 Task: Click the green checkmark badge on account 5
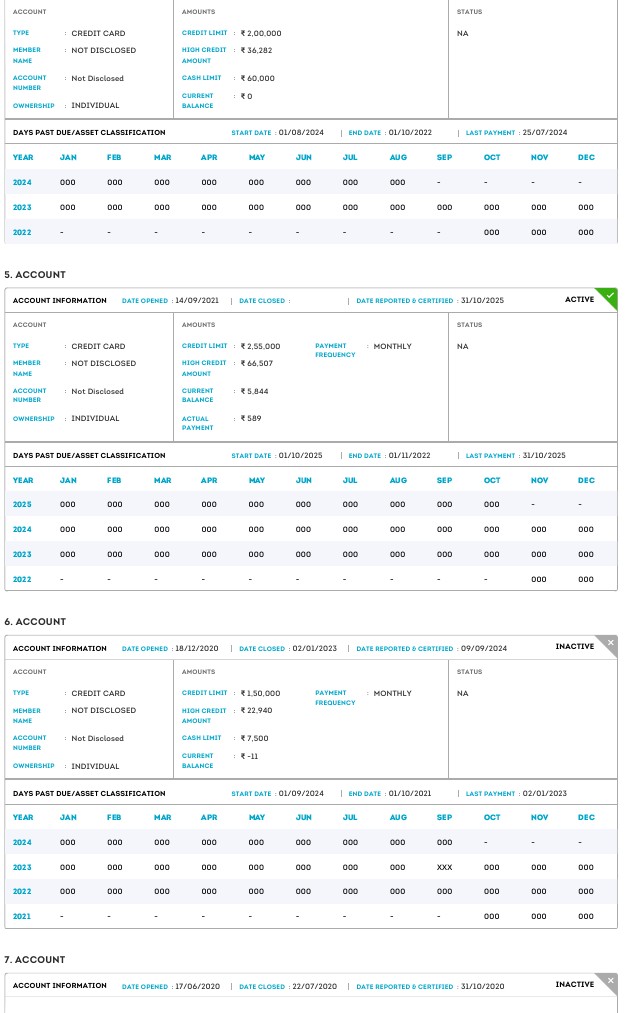pos(610,296)
